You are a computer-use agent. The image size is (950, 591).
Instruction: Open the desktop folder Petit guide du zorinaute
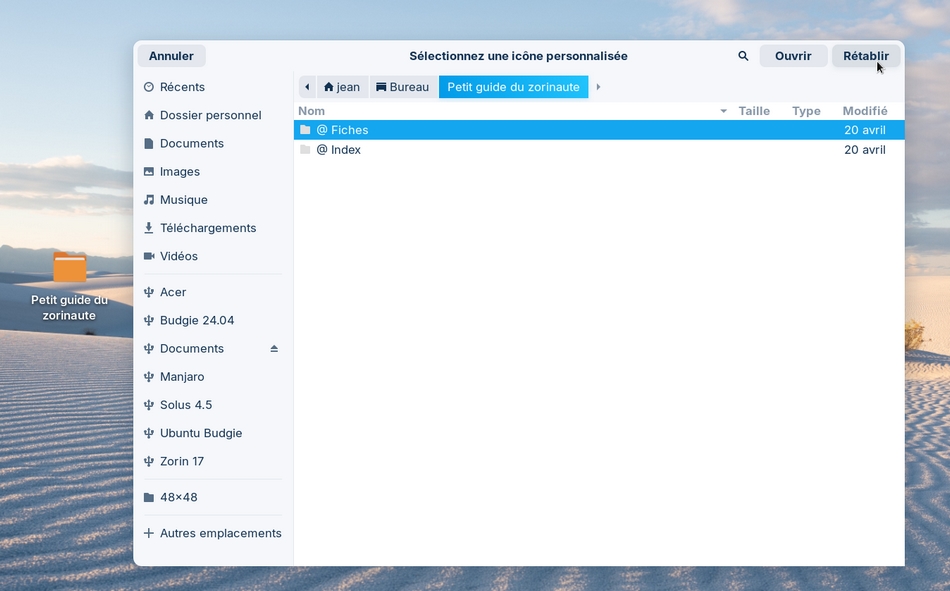(69, 269)
